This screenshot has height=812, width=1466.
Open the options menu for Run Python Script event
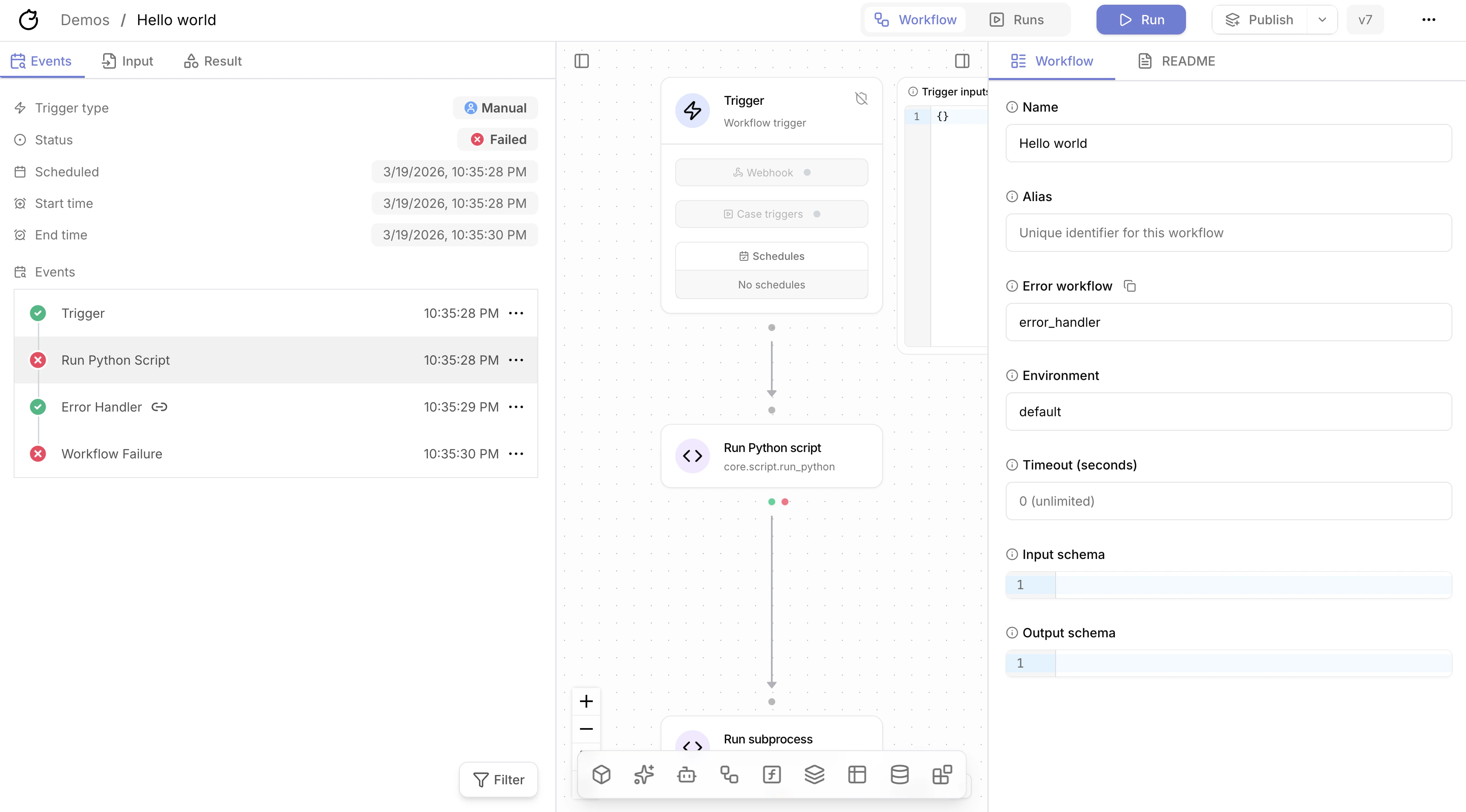516,360
